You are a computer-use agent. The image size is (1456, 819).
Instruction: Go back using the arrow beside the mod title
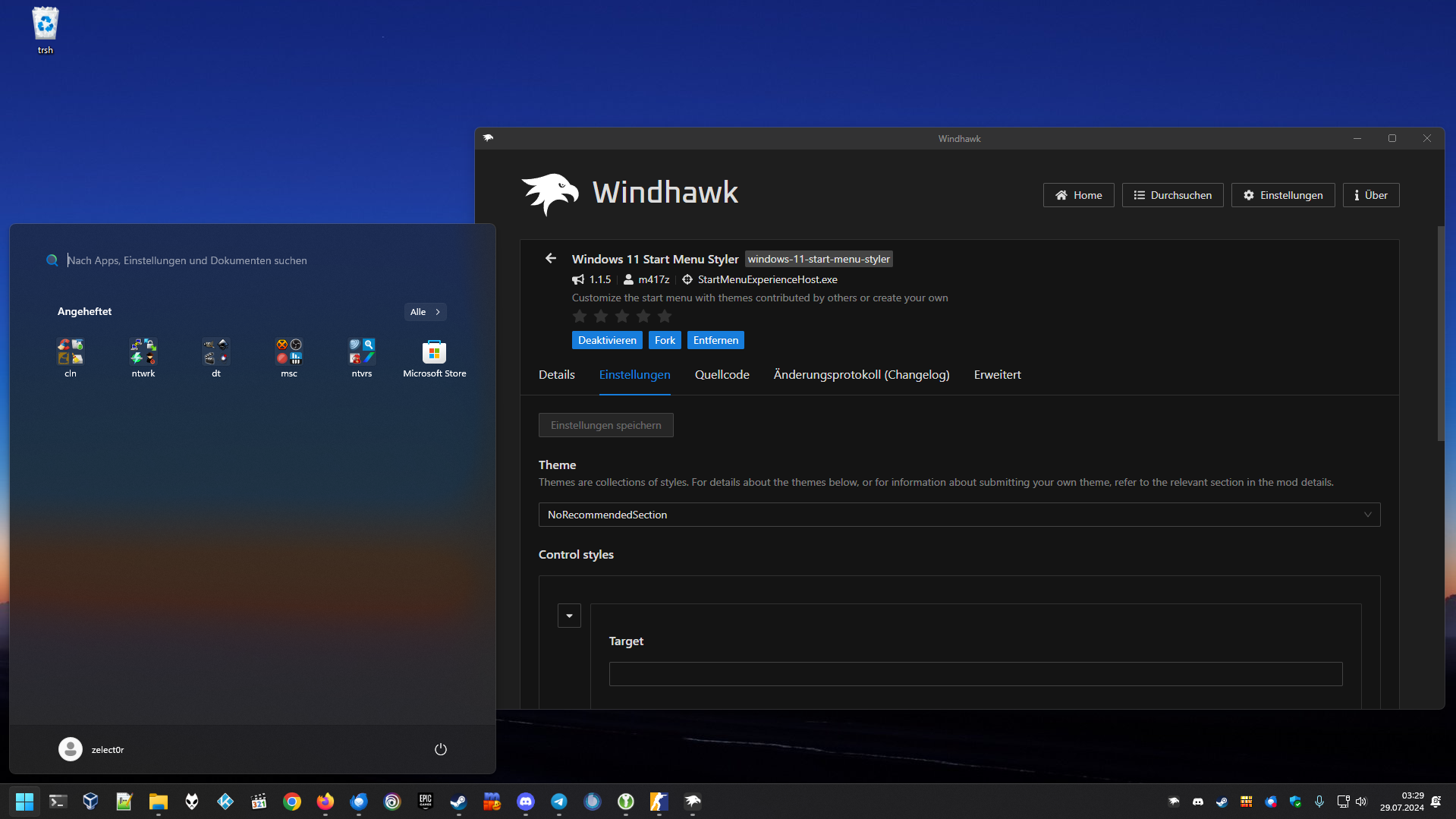click(551, 259)
